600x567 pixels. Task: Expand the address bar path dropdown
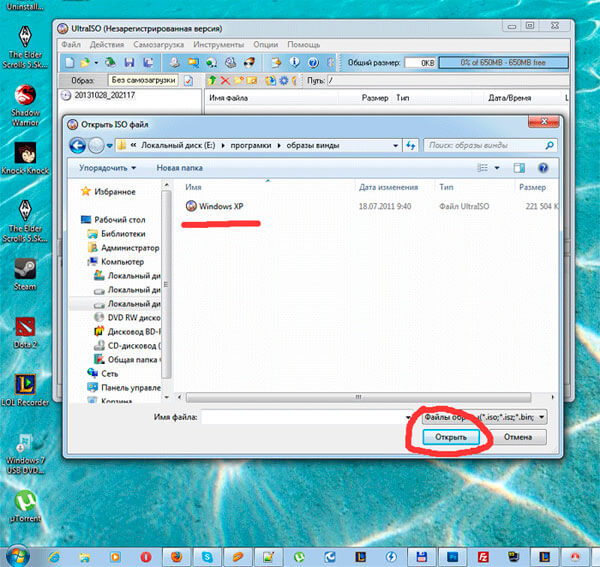(395, 146)
